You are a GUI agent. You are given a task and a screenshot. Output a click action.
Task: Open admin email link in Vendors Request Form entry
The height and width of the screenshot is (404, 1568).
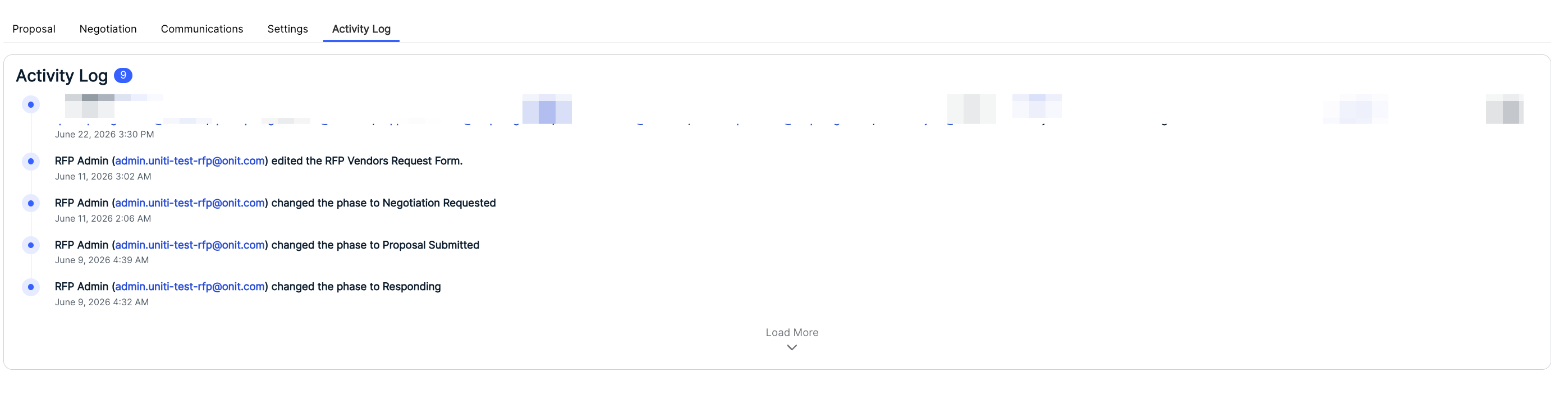click(190, 160)
